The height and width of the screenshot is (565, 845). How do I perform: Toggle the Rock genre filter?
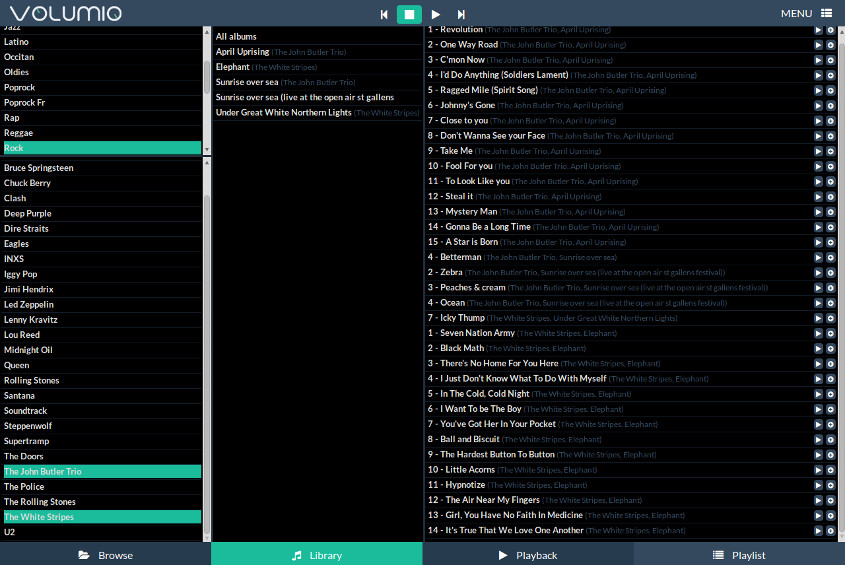(x=100, y=148)
